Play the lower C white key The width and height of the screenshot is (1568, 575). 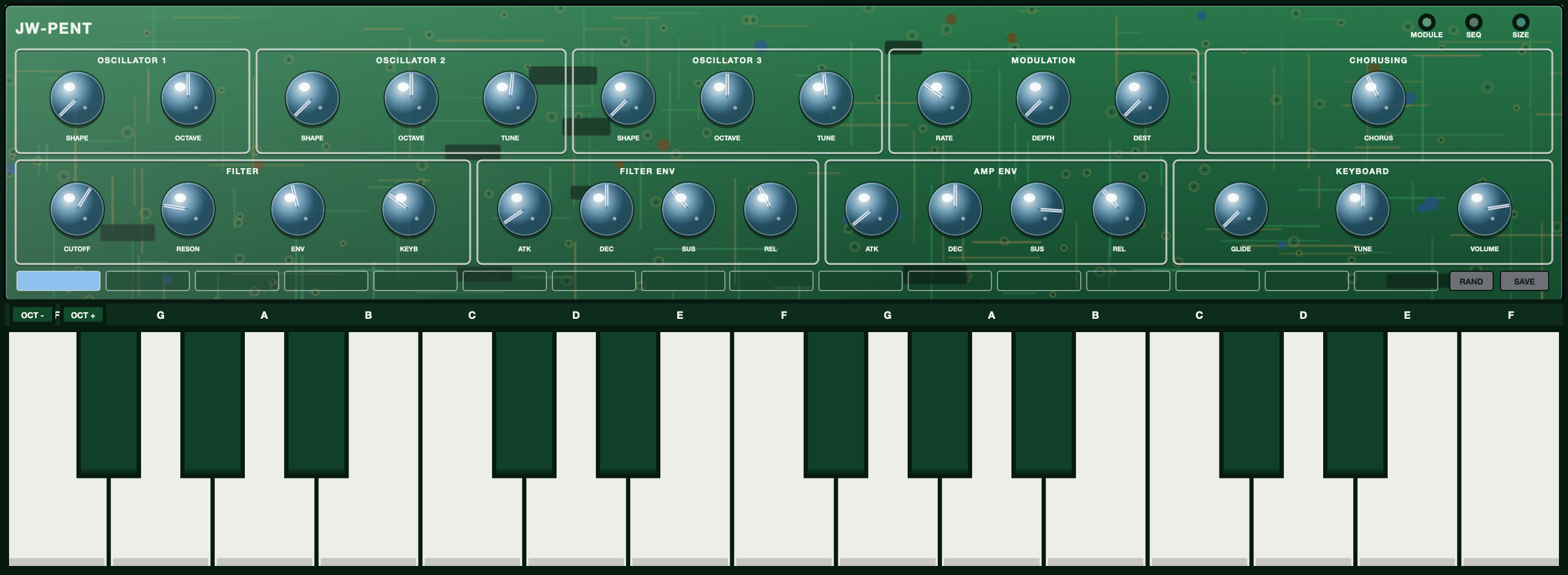tap(472, 523)
